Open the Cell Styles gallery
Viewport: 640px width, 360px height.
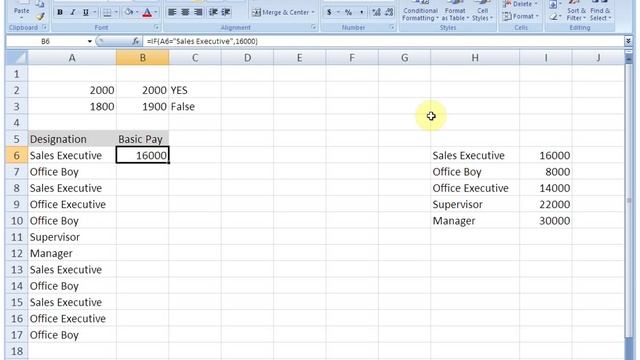click(x=482, y=11)
